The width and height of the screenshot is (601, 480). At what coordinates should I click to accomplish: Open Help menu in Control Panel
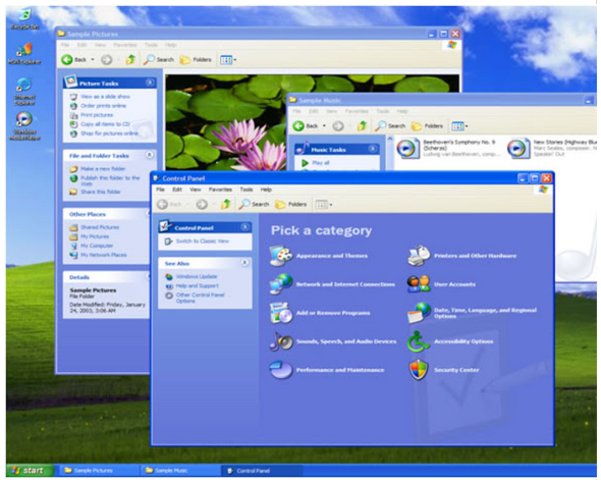[x=266, y=189]
